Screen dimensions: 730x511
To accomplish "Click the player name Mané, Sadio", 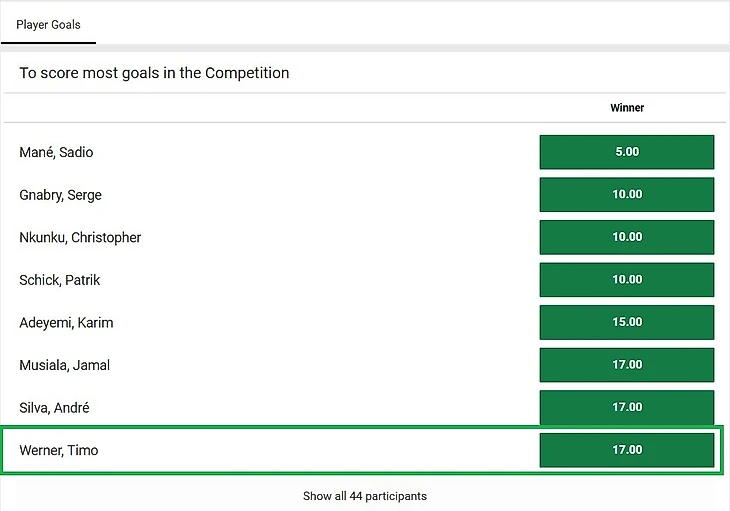I will pyautogui.click(x=56, y=153).
